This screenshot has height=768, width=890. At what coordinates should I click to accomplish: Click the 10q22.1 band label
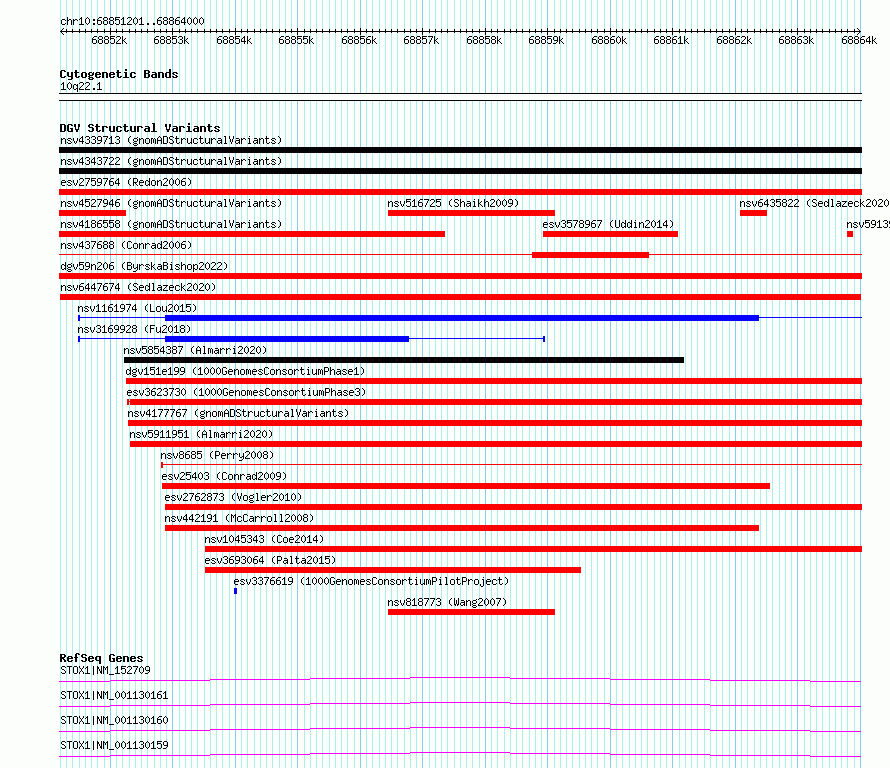point(81,86)
